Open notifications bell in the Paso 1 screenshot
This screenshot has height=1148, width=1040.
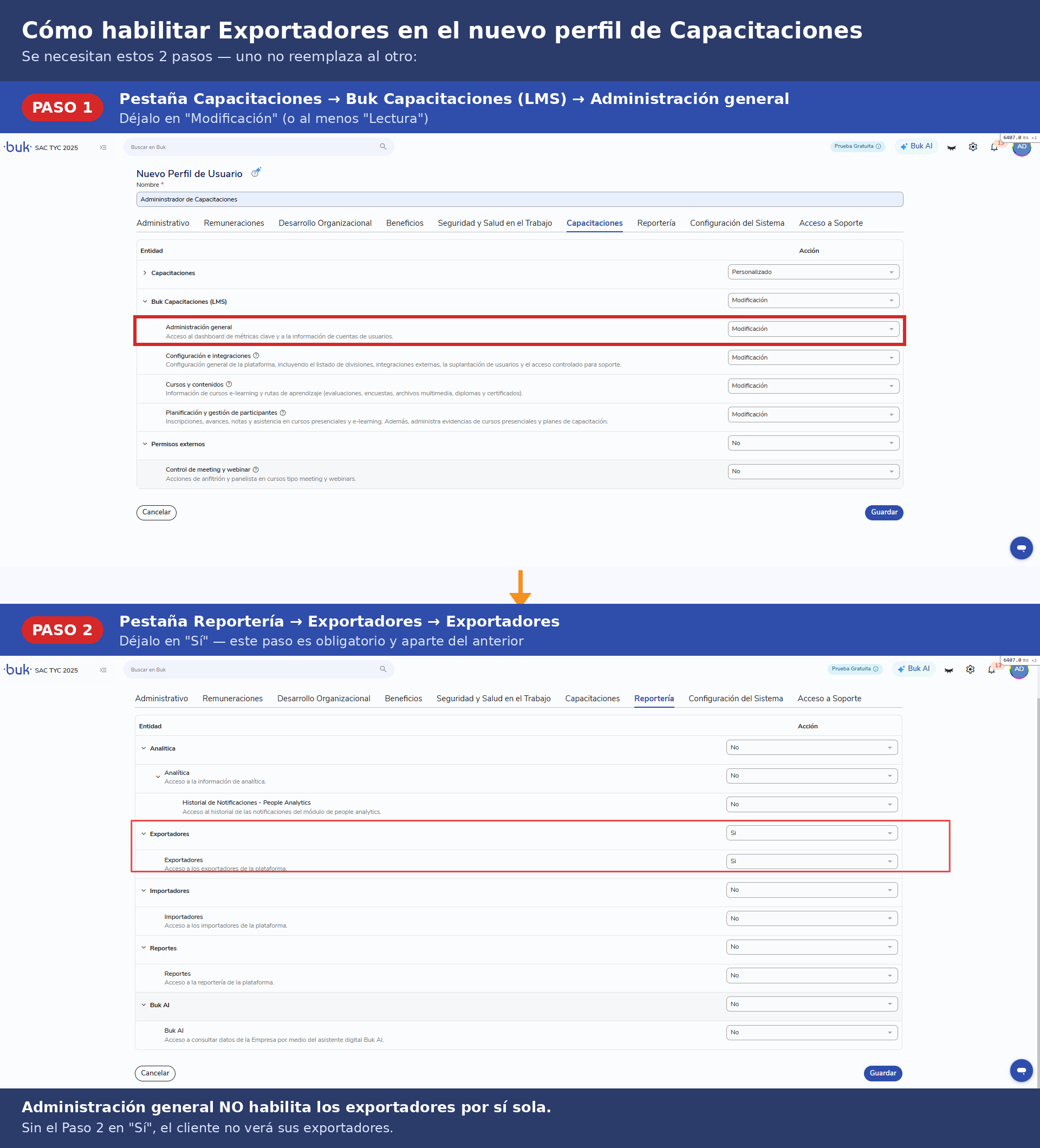point(994,147)
